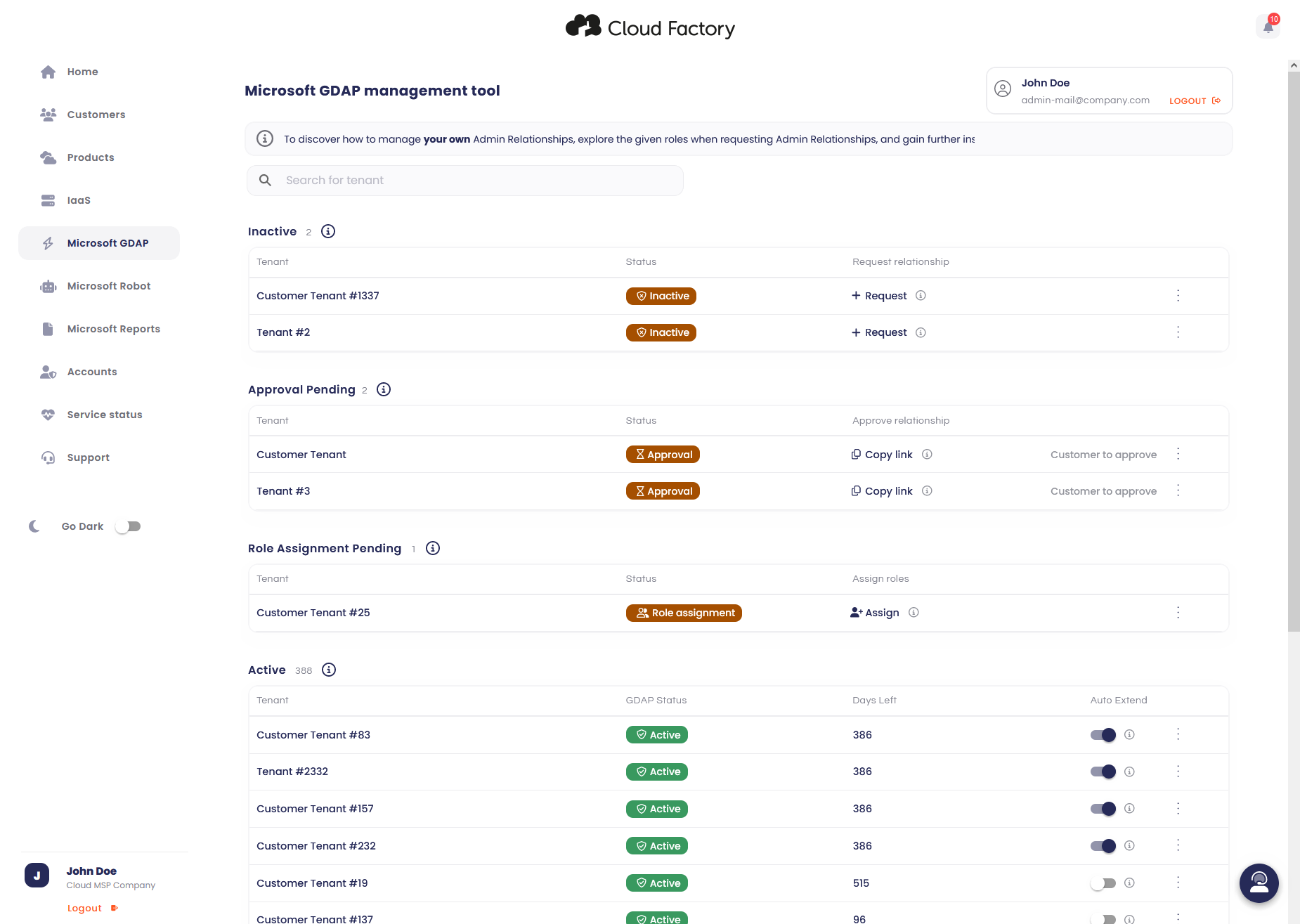Image resolution: width=1300 pixels, height=924 pixels.
Task: Disable auto extend for Customer Tenant #83
Action: (1103, 735)
